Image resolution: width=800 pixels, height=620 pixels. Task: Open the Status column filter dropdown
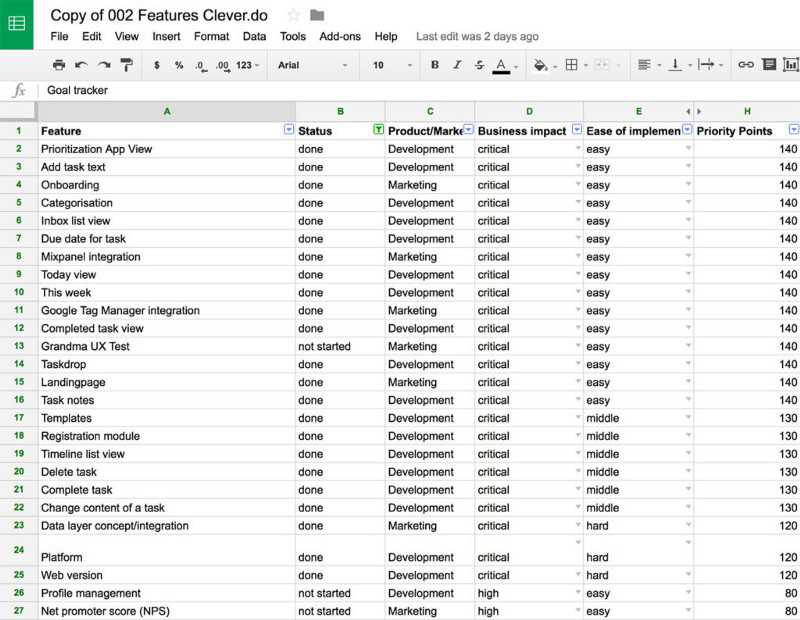(378, 130)
